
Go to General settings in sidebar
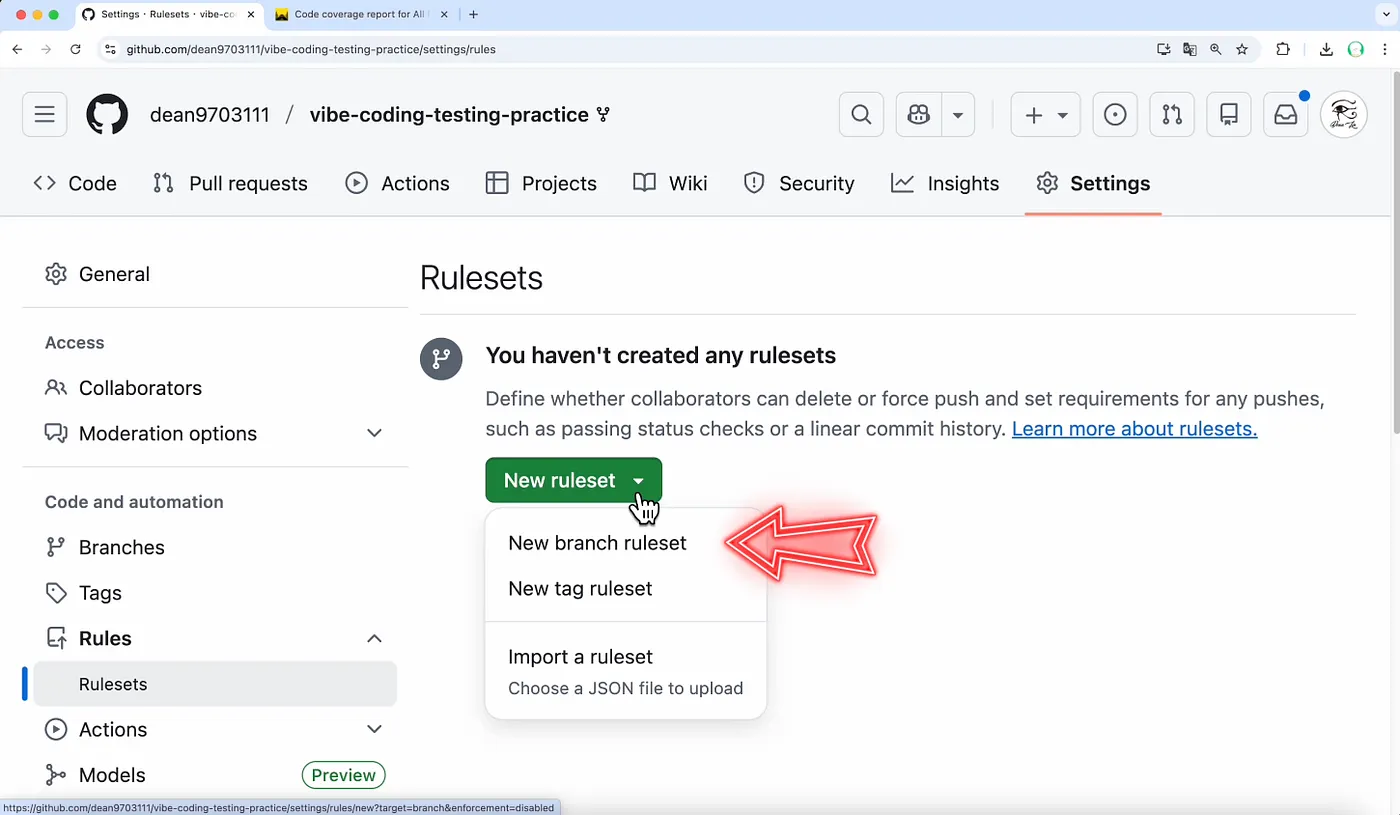(98, 274)
